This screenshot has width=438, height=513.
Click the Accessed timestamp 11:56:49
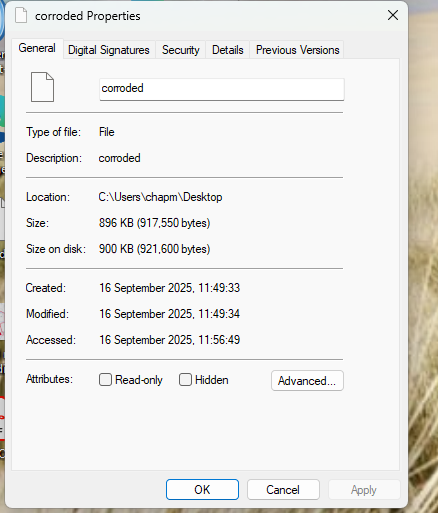[x=169, y=340]
